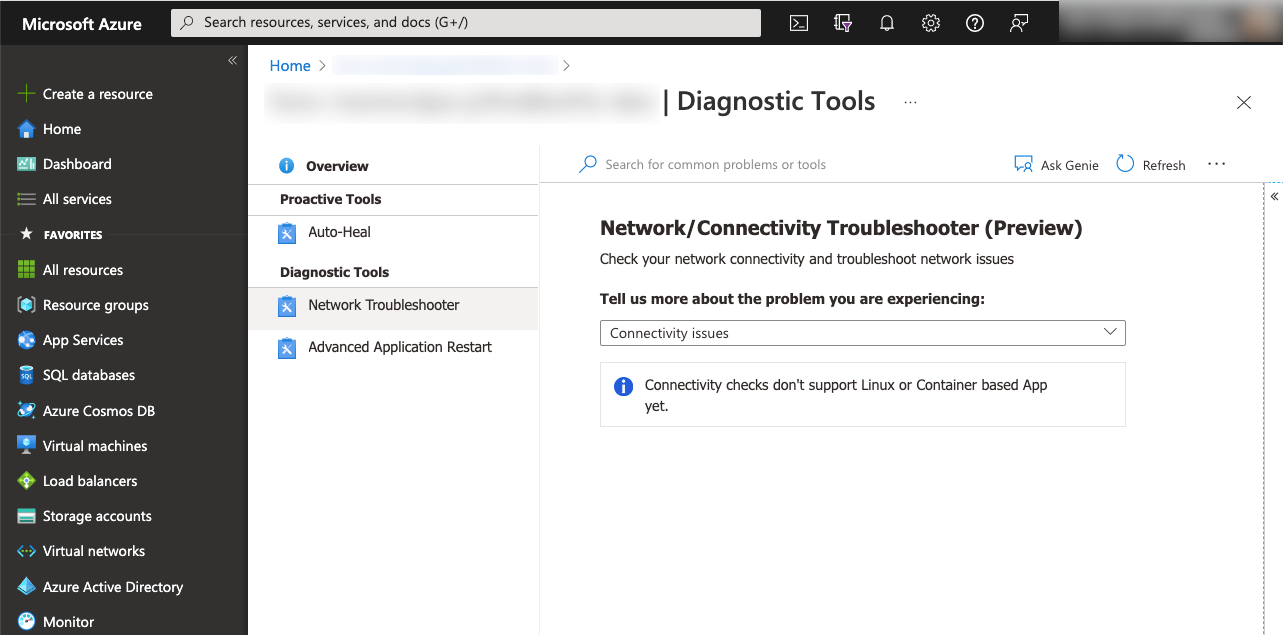The height and width of the screenshot is (635, 1283).
Task: Close the Diagnostic Tools blade
Action: click(x=1244, y=102)
